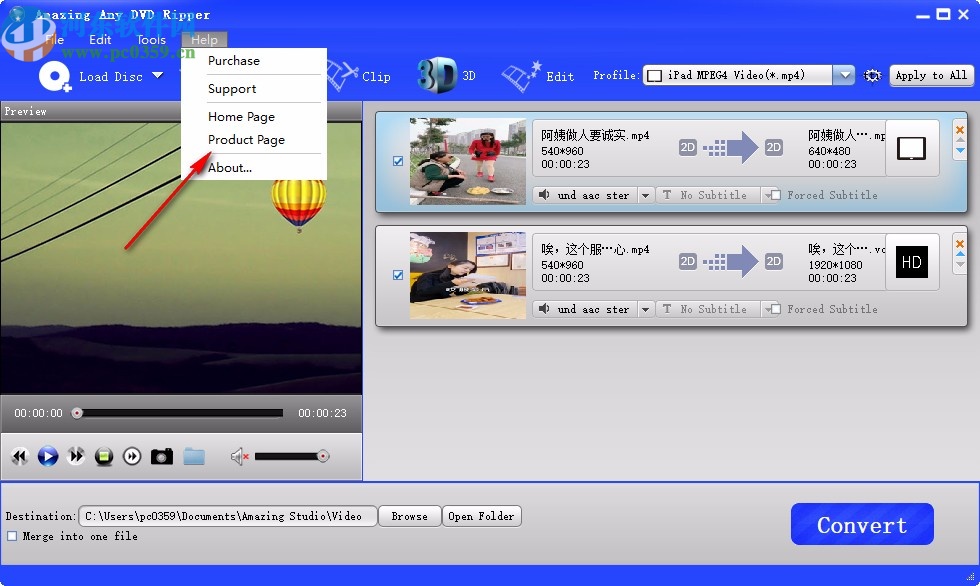The width and height of the screenshot is (980, 586).
Task: Stop the preview playback
Action: pos(104,456)
